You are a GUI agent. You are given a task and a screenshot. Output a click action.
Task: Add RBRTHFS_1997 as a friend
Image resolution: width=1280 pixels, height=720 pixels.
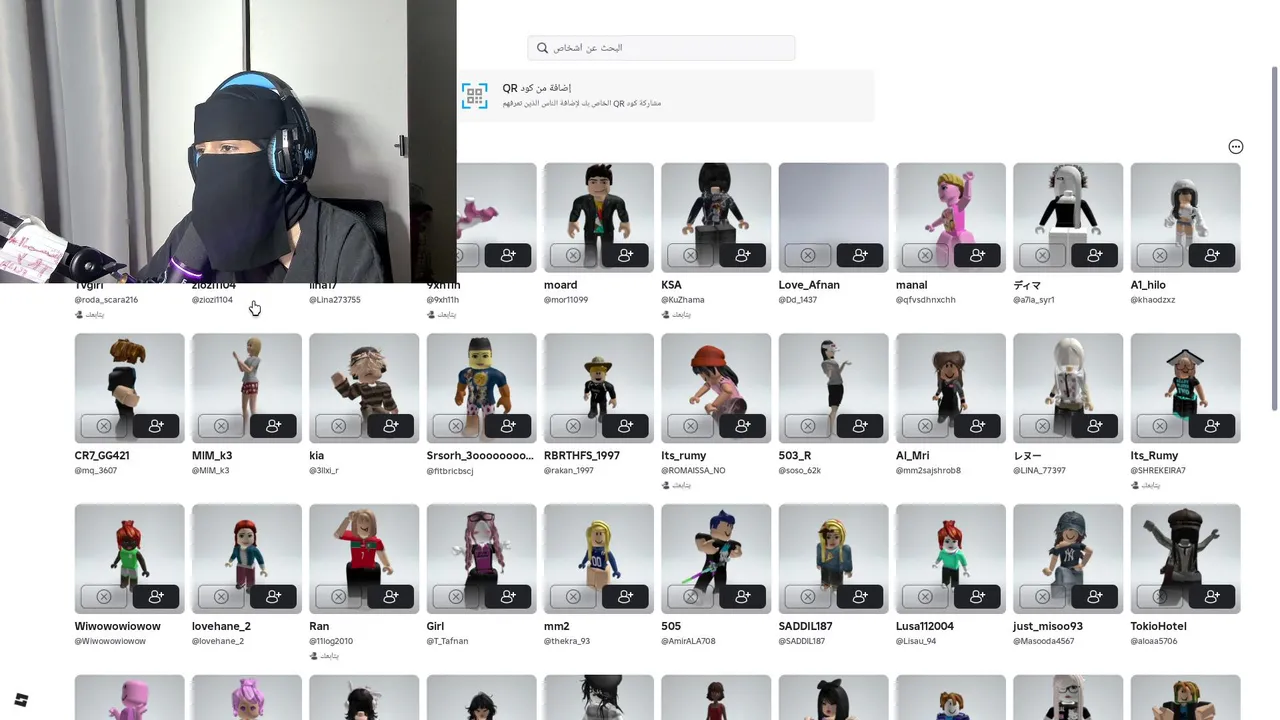click(626, 426)
